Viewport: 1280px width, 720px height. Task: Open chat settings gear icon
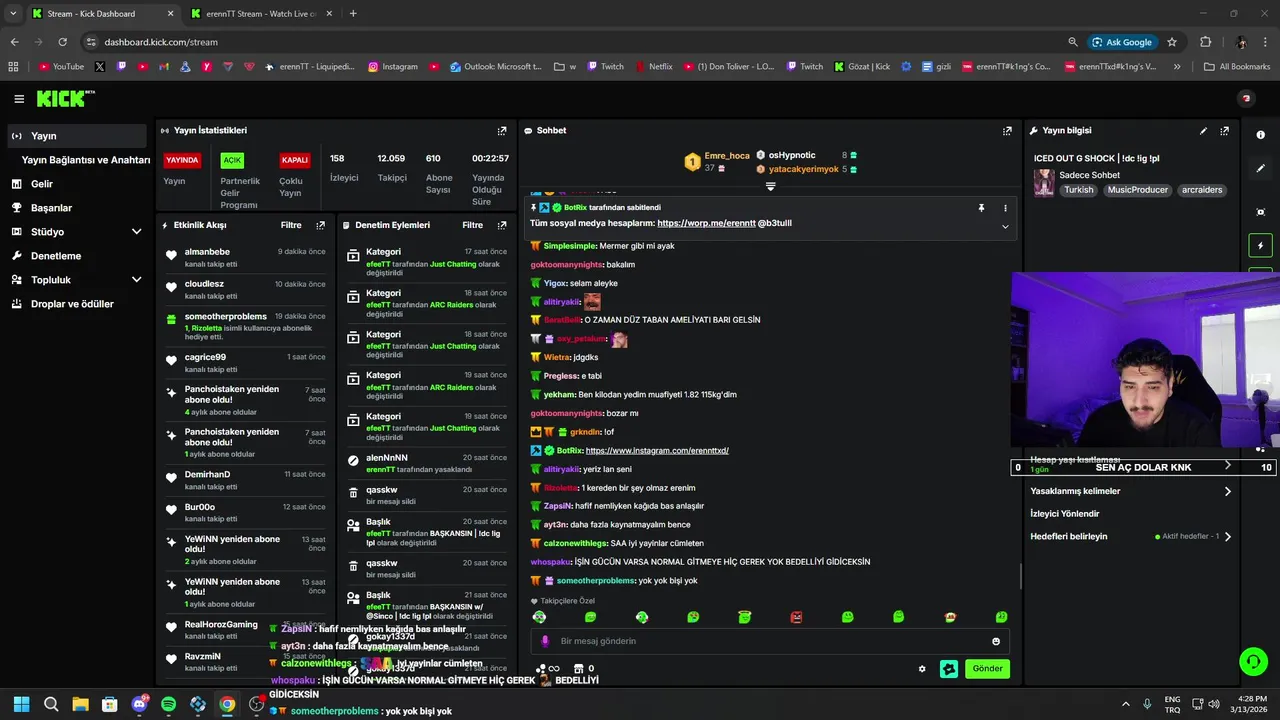coord(922,669)
